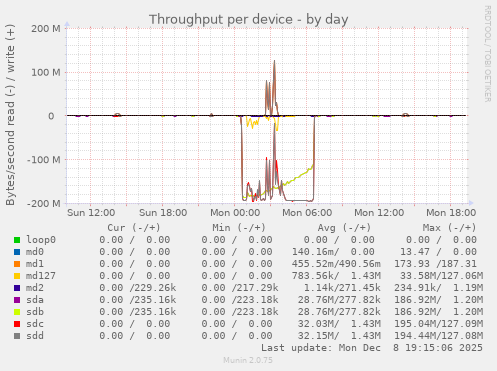Click the md127 yellow legend swatch
Image resolution: width=497 pixels, height=371 pixels.
click(x=17, y=276)
